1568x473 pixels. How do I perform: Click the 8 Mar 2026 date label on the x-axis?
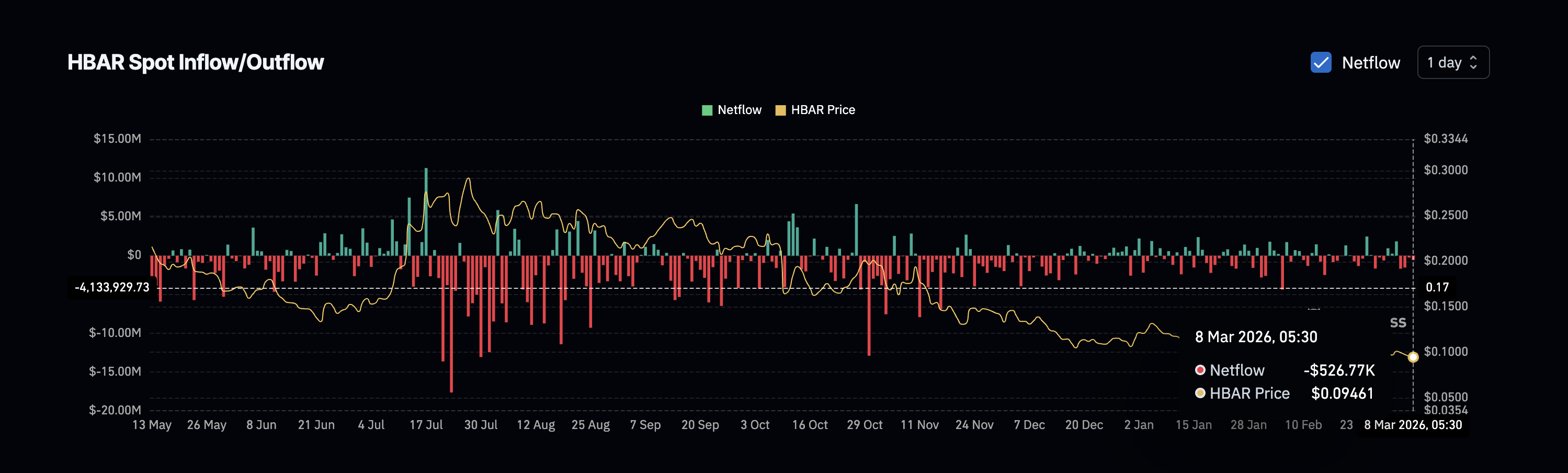[1413, 425]
